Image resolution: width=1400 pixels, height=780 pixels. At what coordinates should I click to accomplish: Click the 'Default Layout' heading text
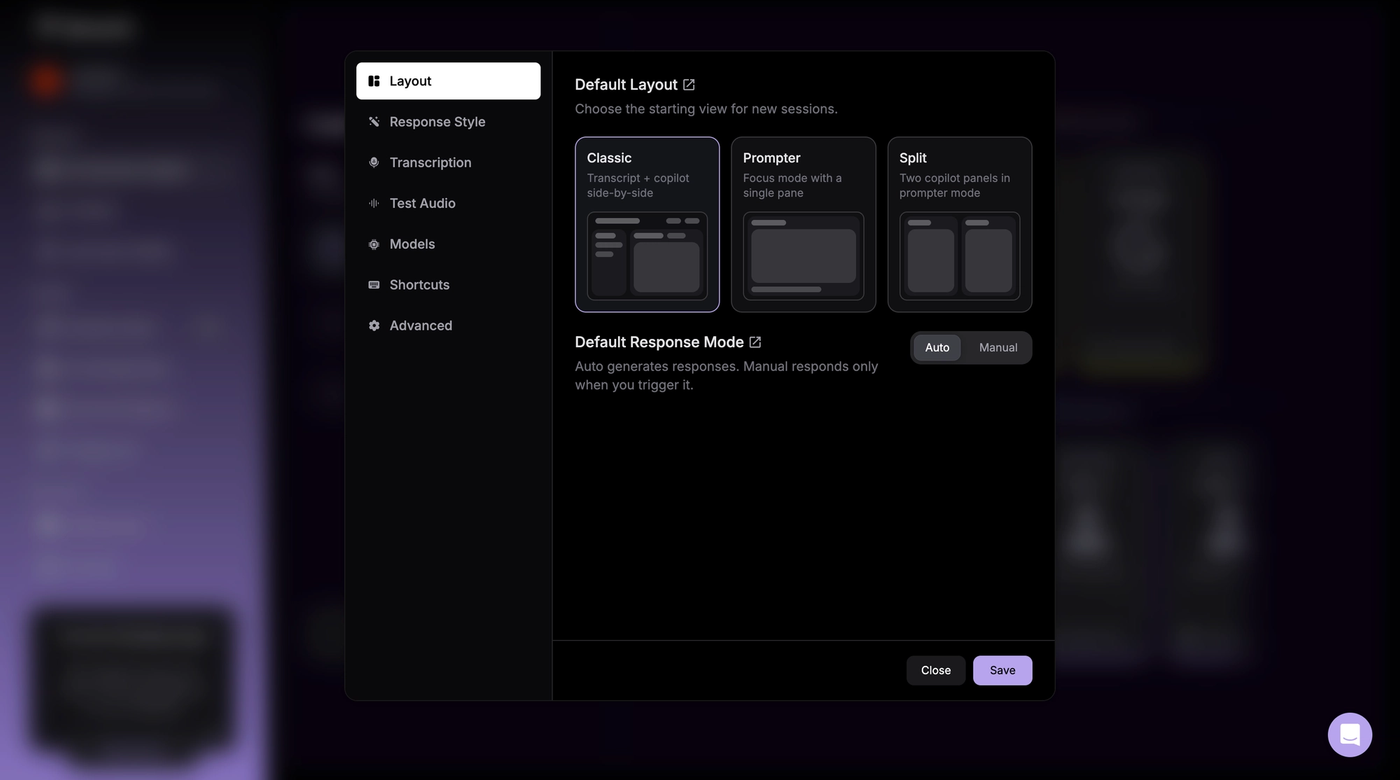click(x=626, y=85)
